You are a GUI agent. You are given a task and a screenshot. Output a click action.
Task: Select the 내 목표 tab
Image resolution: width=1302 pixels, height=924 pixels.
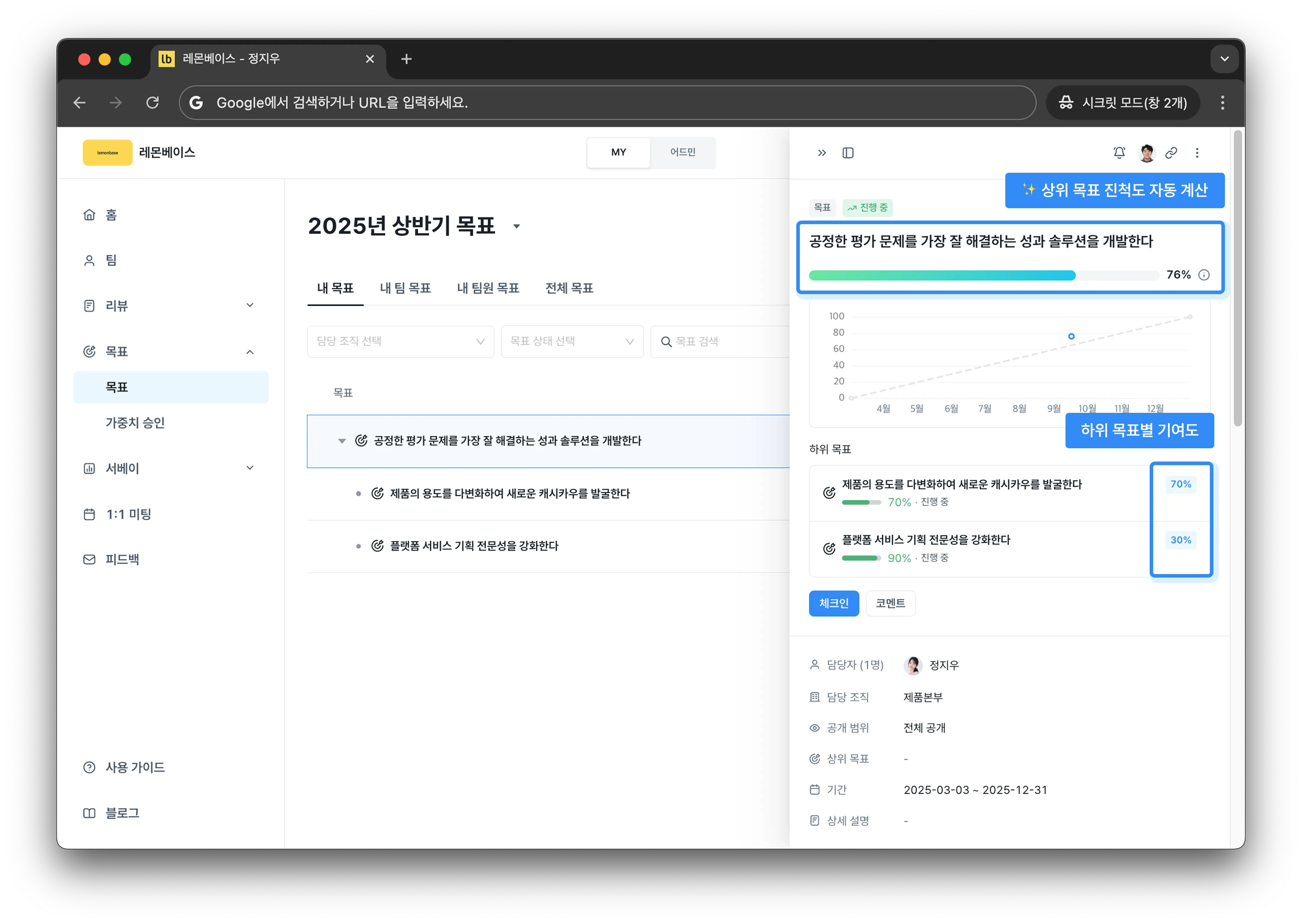pos(335,288)
